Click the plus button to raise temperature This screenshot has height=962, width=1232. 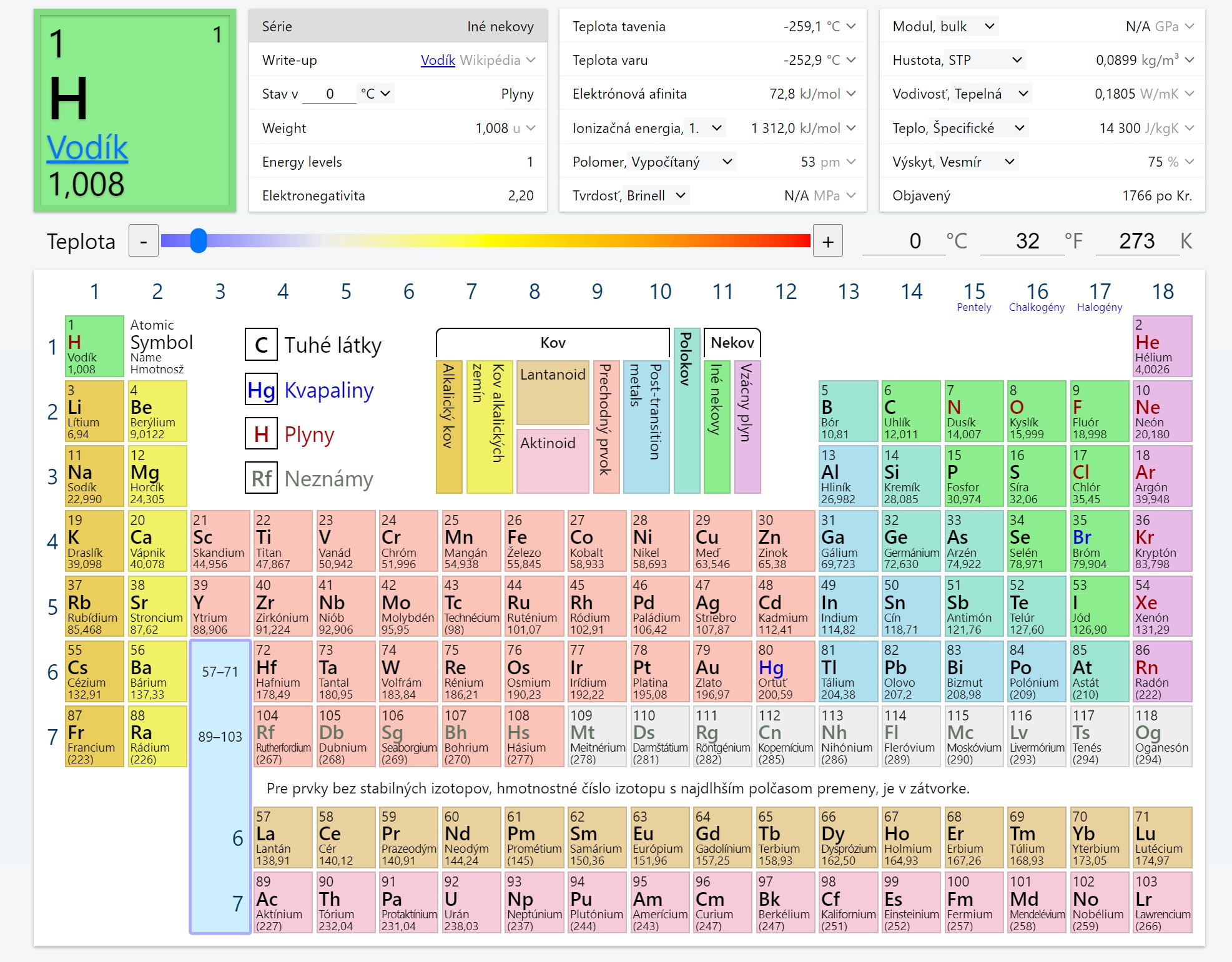tap(828, 241)
